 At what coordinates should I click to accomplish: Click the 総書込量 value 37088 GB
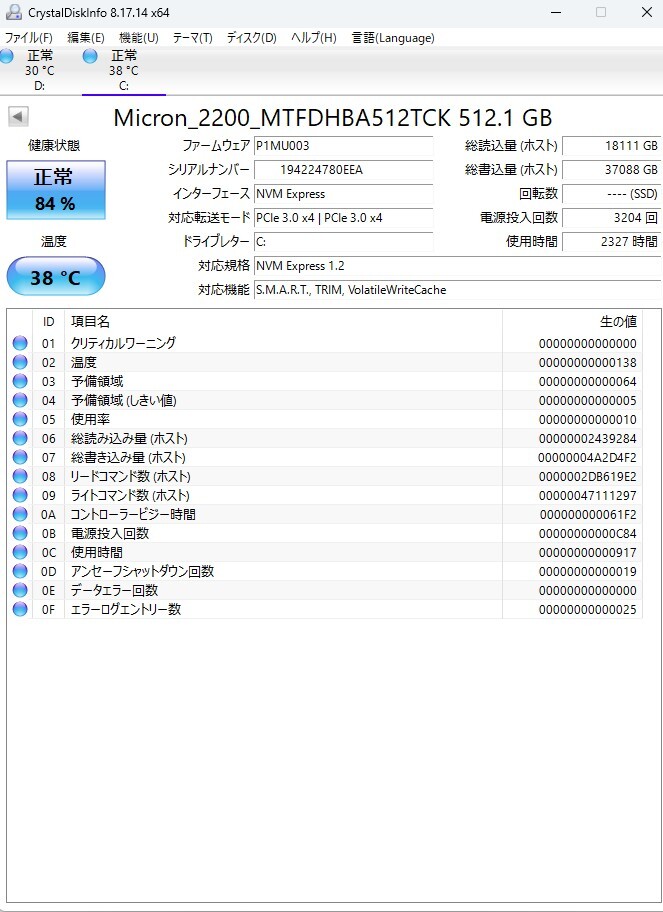point(612,170)
